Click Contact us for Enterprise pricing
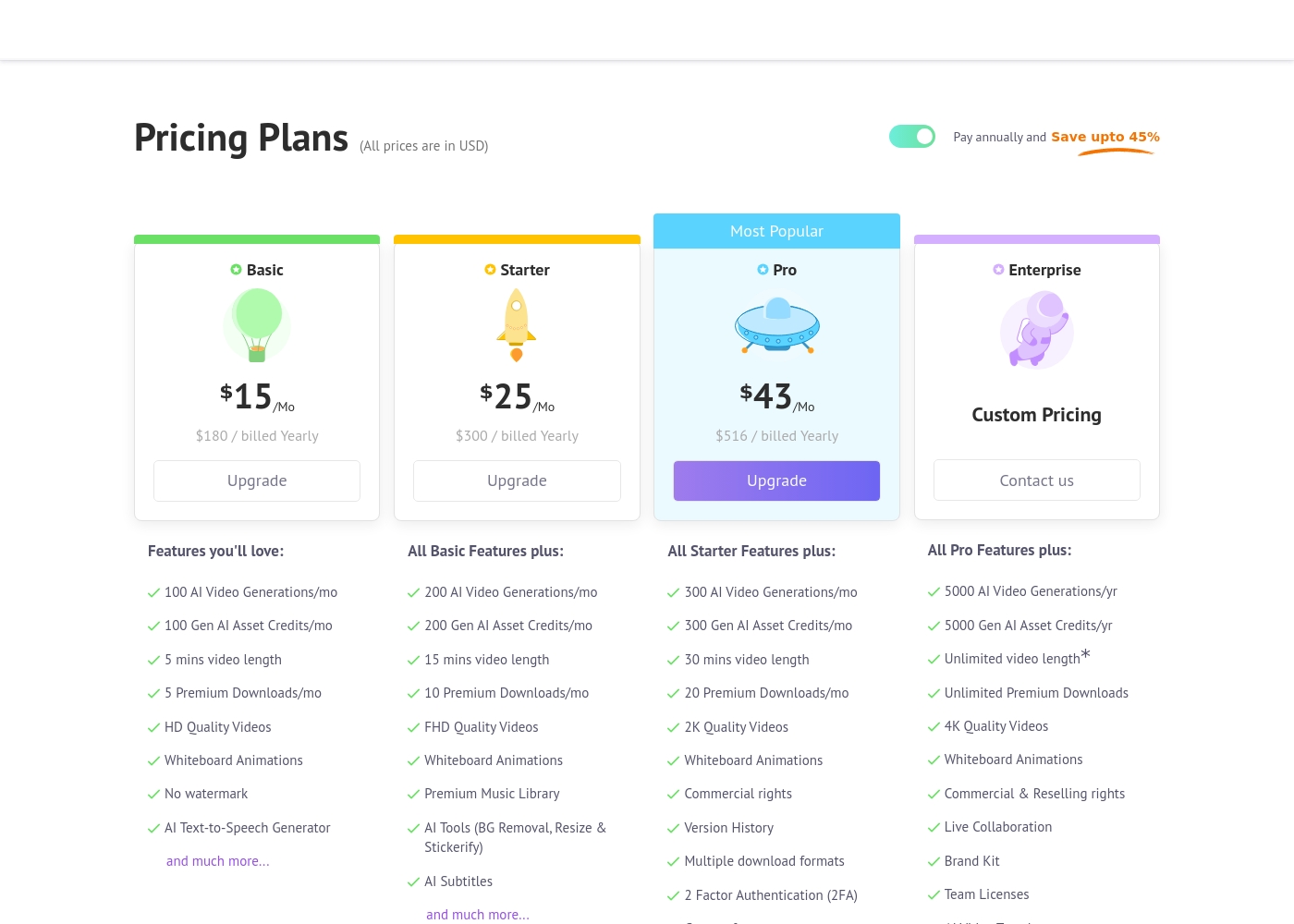This screenshot has height=924, width=1294. [1037, 480]
